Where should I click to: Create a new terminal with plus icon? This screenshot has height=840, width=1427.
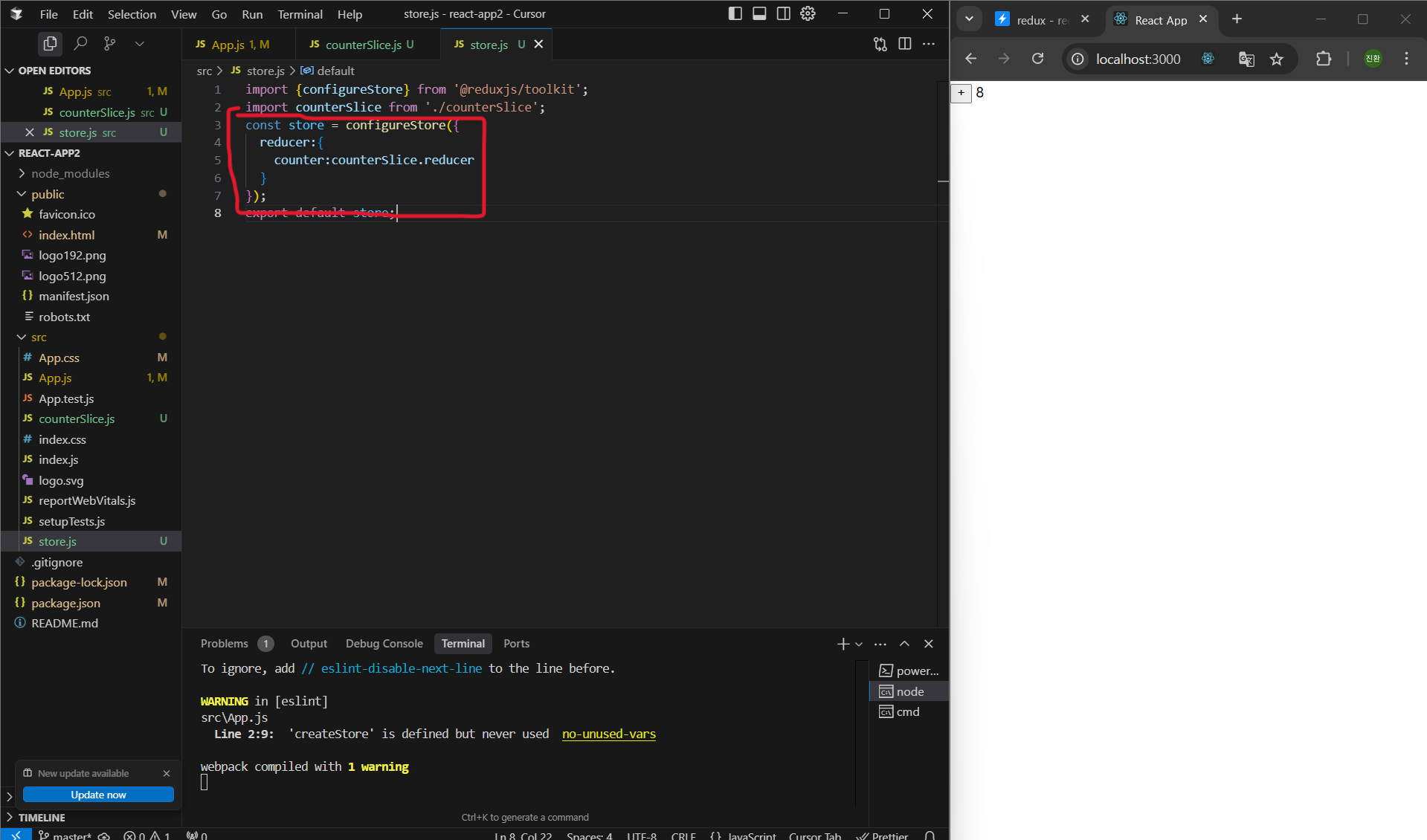pyautogui.click(x=843, y=644)
